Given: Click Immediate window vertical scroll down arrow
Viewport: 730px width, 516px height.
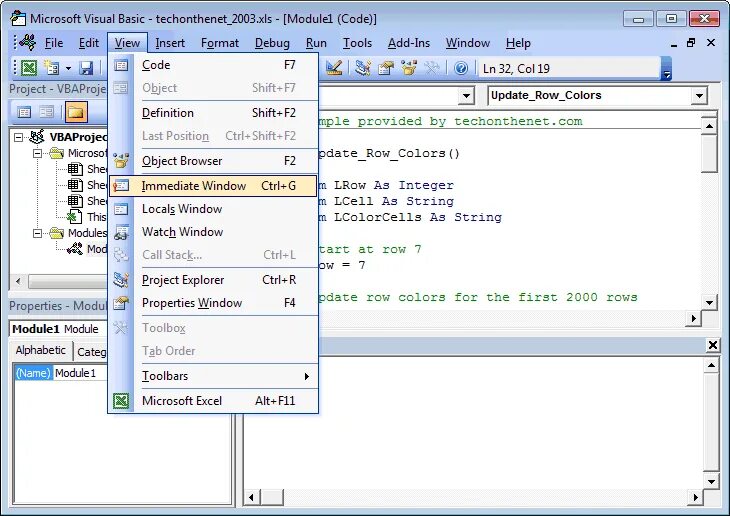Looking at the screenshot, I should [711, 482].
